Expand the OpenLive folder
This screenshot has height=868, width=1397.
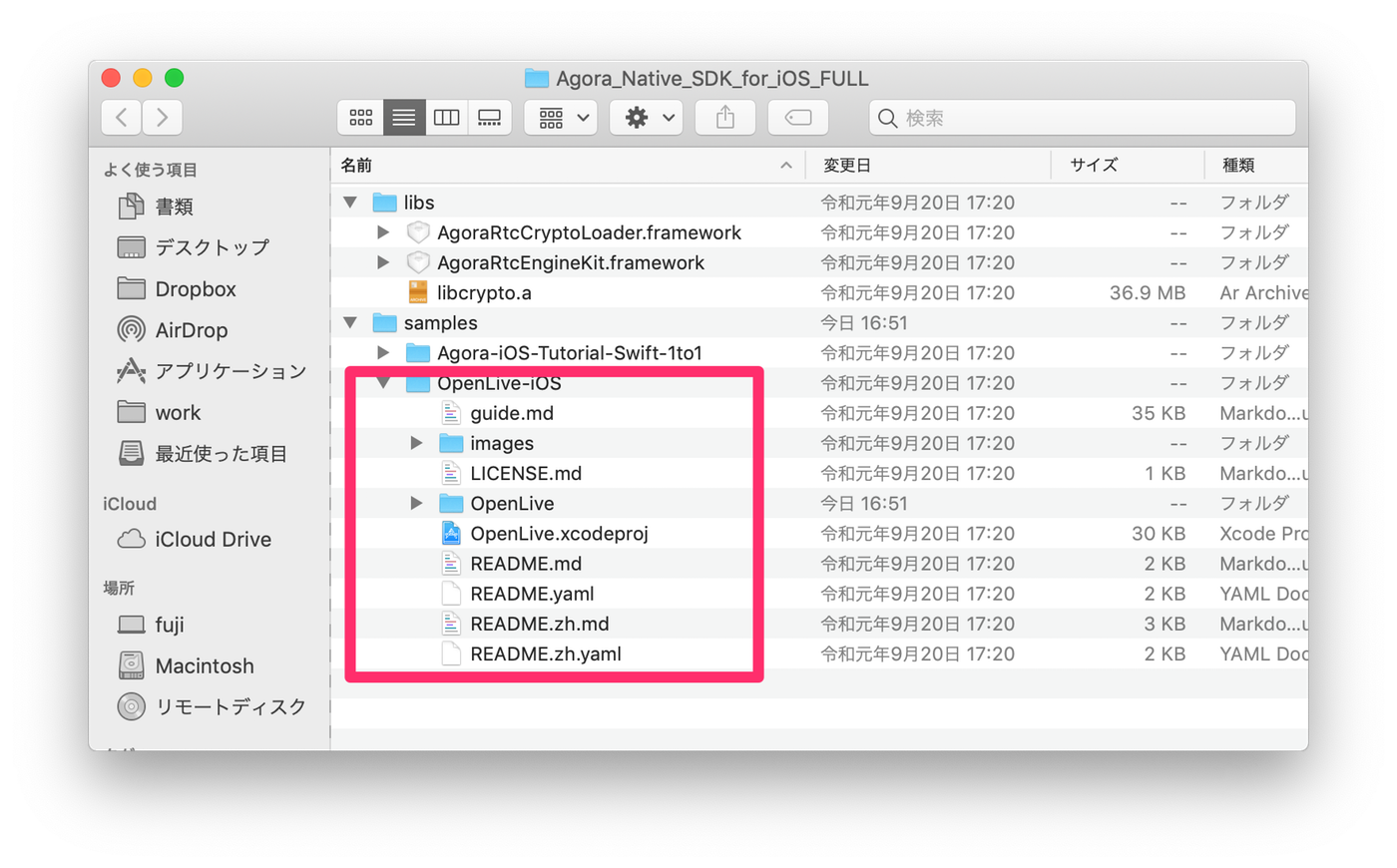[417, 504]
